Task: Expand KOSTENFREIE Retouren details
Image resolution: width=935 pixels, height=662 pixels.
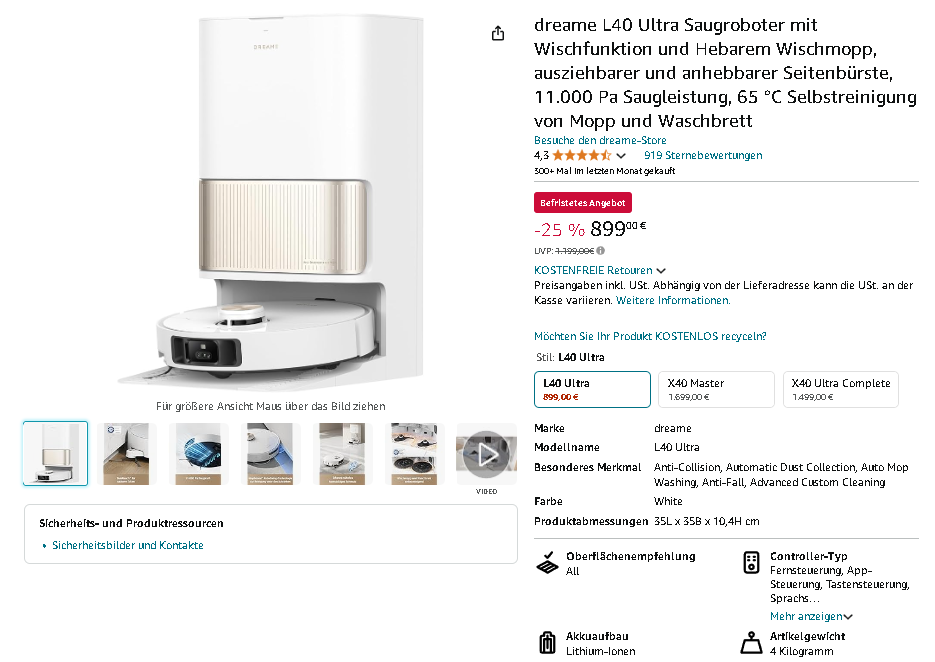Action: (600, 270)
